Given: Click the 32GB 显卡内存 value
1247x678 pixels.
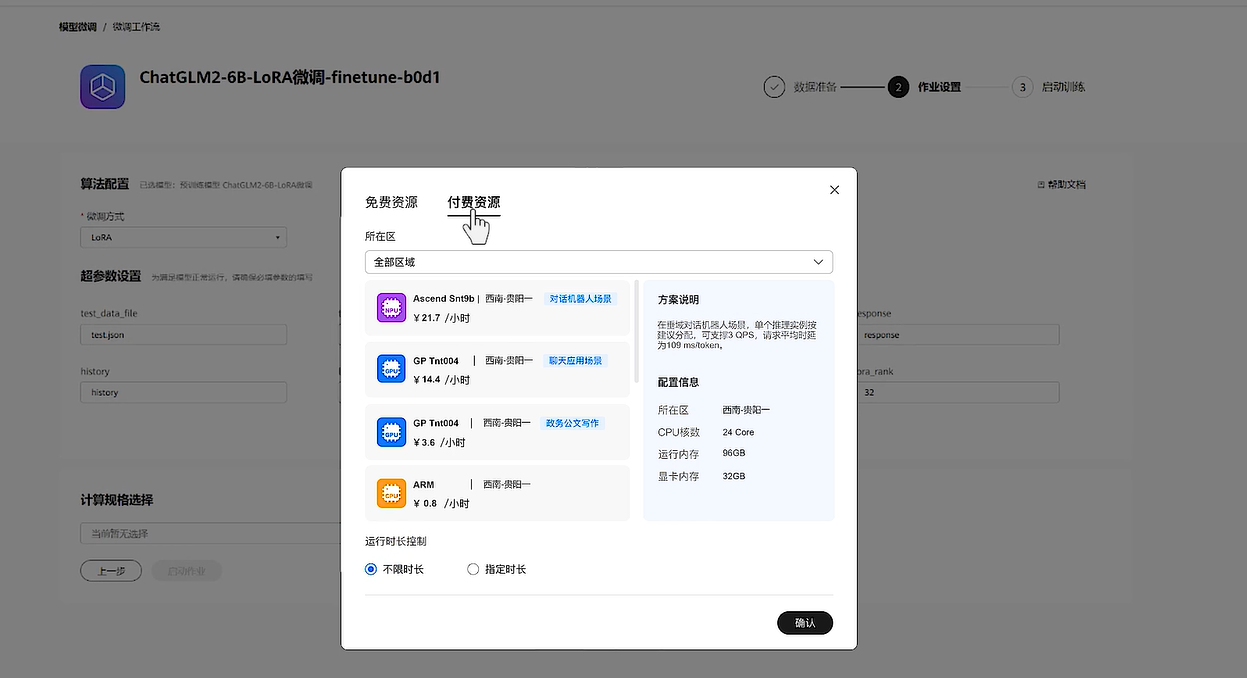Looking at the screenshot, I should point(734,477).
